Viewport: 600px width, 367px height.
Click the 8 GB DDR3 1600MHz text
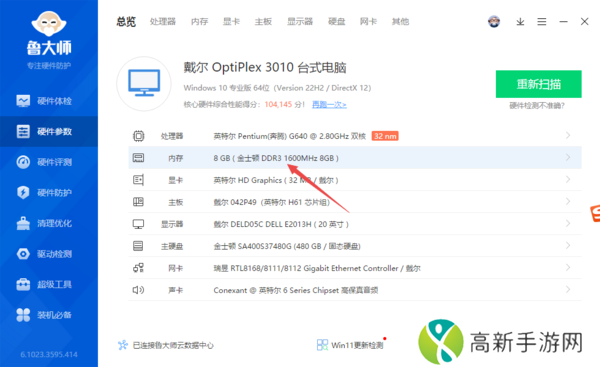[x=276, y=158]
